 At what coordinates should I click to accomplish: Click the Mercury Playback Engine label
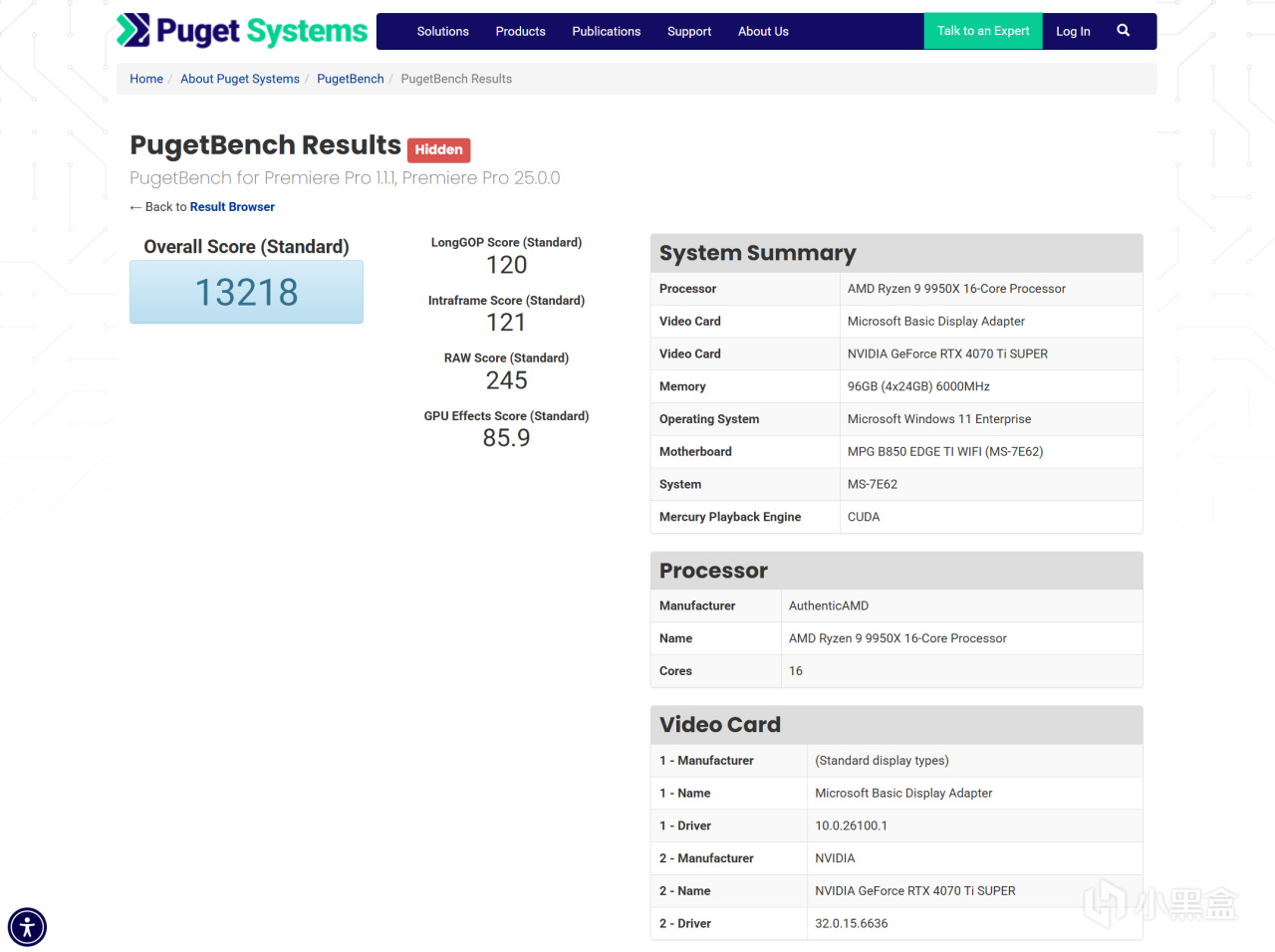730,517
